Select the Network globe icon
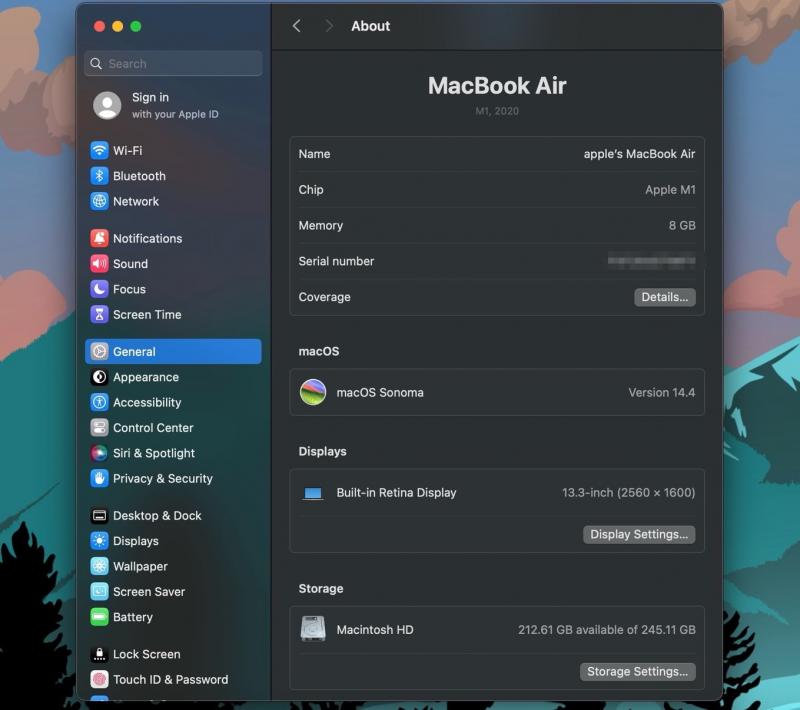The image size is (800, 710). point(99,201)
